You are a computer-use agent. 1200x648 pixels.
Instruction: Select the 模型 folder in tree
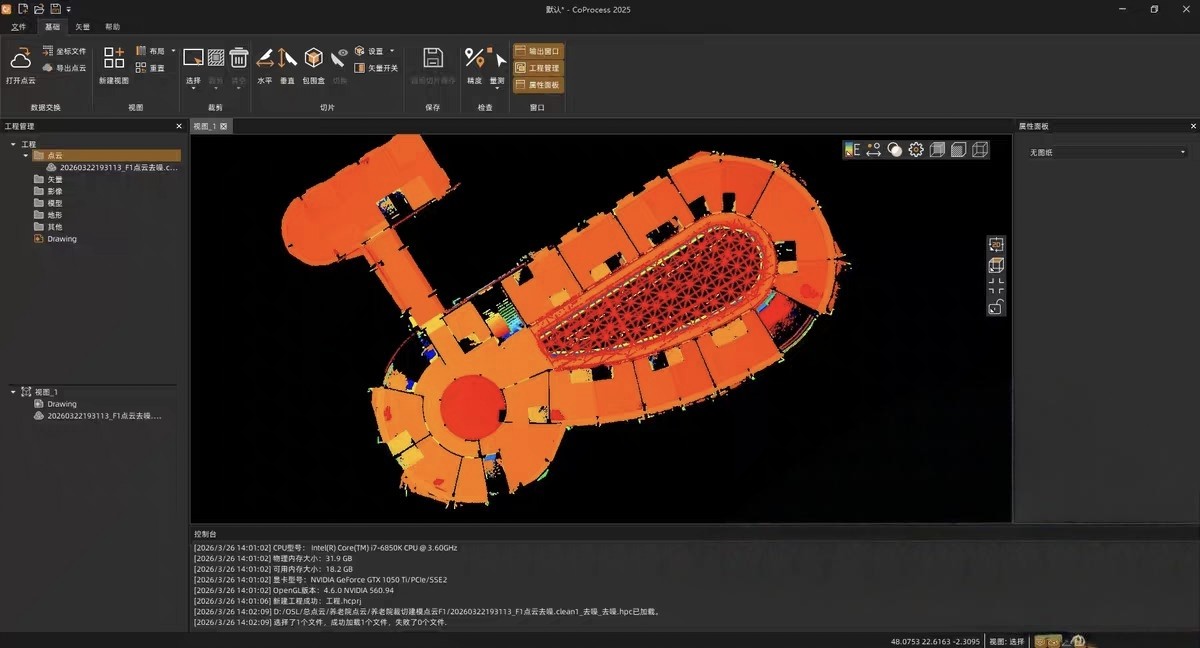(48, 203)
